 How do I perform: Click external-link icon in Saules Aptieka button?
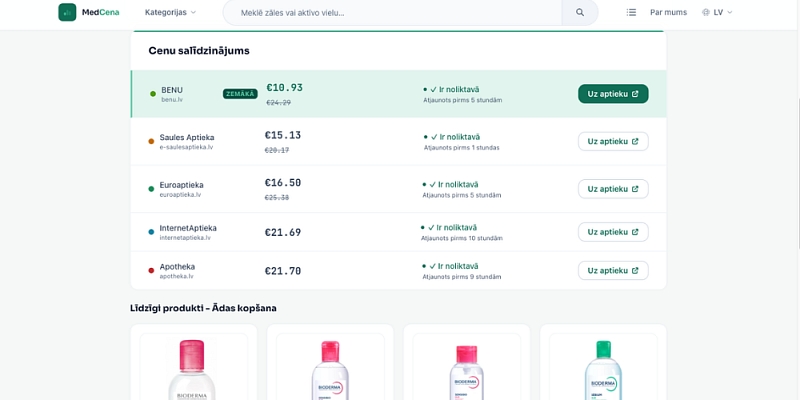pyautogui.click(x=635, y=141)
